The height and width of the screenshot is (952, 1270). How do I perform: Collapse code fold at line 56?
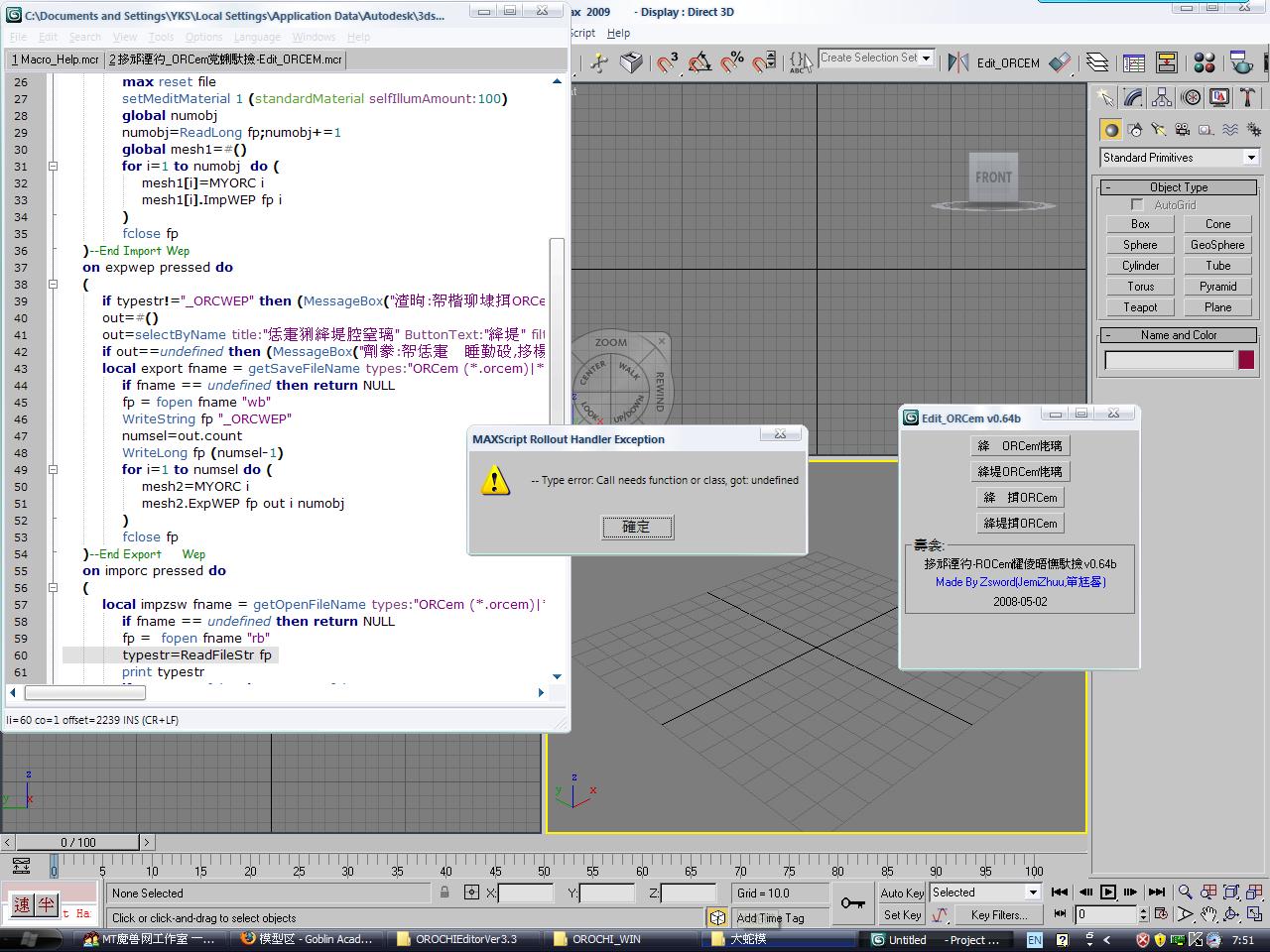[x=53, y=588]
